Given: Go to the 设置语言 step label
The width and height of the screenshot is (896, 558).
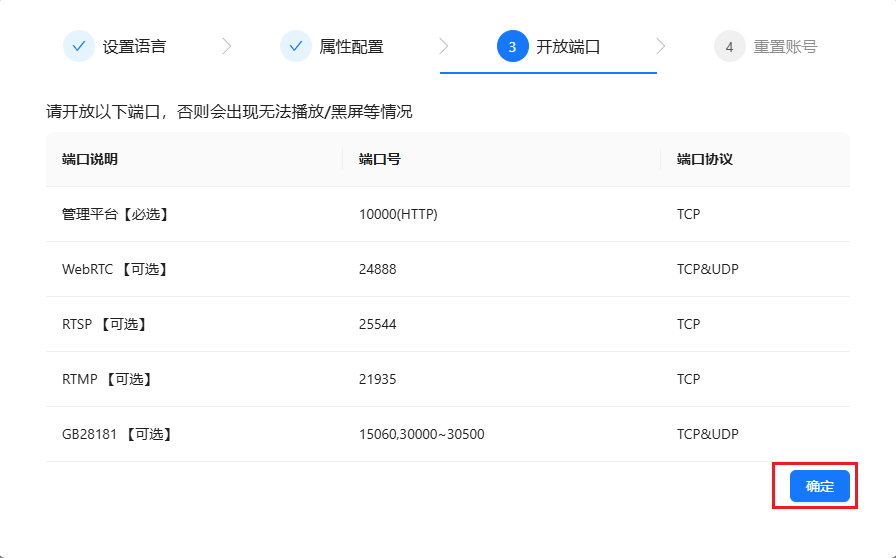Looking at the screenshot, I should pyautogui.click(x=134, y=46).
